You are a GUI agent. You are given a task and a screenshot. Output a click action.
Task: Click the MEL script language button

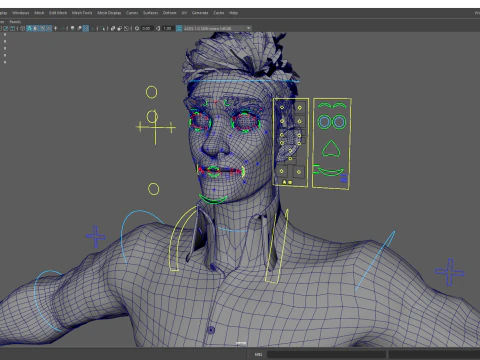(258, 354)
